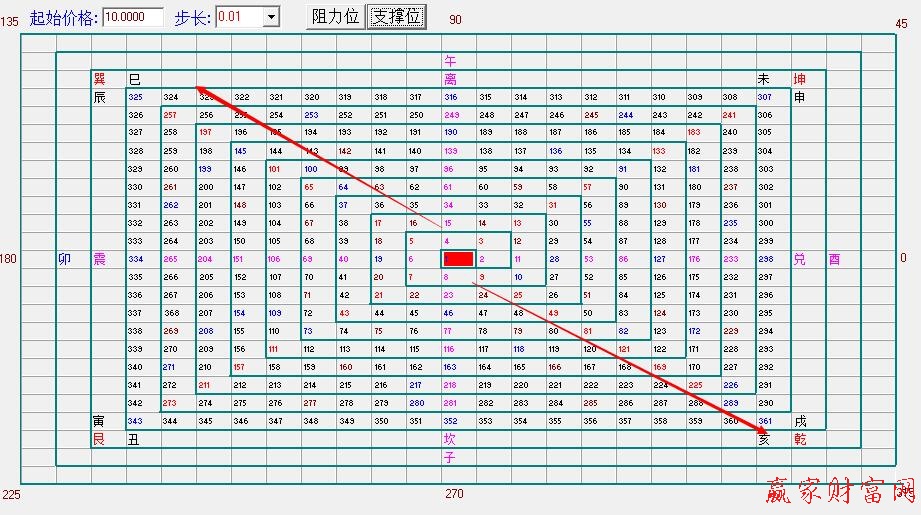Click grid cell 343 in bottom-left corner

[135, 421]
